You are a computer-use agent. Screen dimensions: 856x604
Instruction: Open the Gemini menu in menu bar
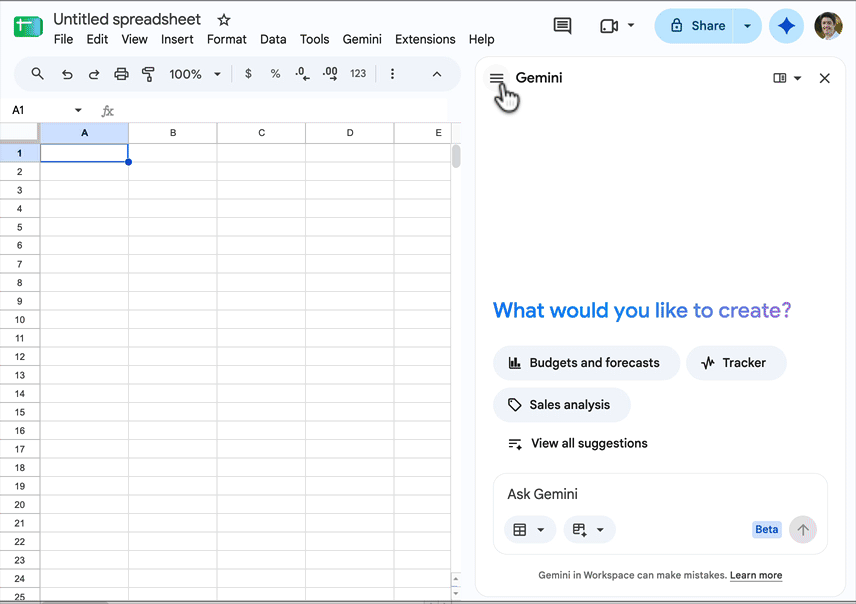[x=362, y=39]
